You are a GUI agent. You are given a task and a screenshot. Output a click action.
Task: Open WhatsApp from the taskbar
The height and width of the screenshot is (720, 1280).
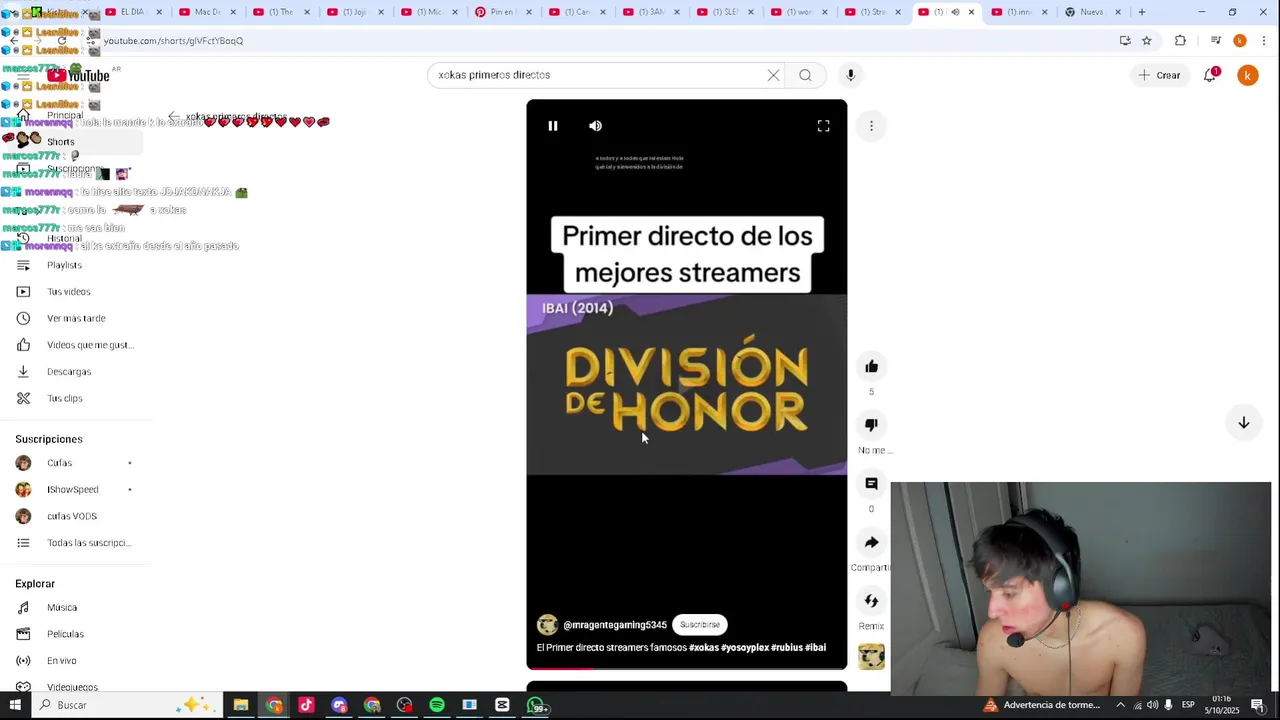pos(537,706)
